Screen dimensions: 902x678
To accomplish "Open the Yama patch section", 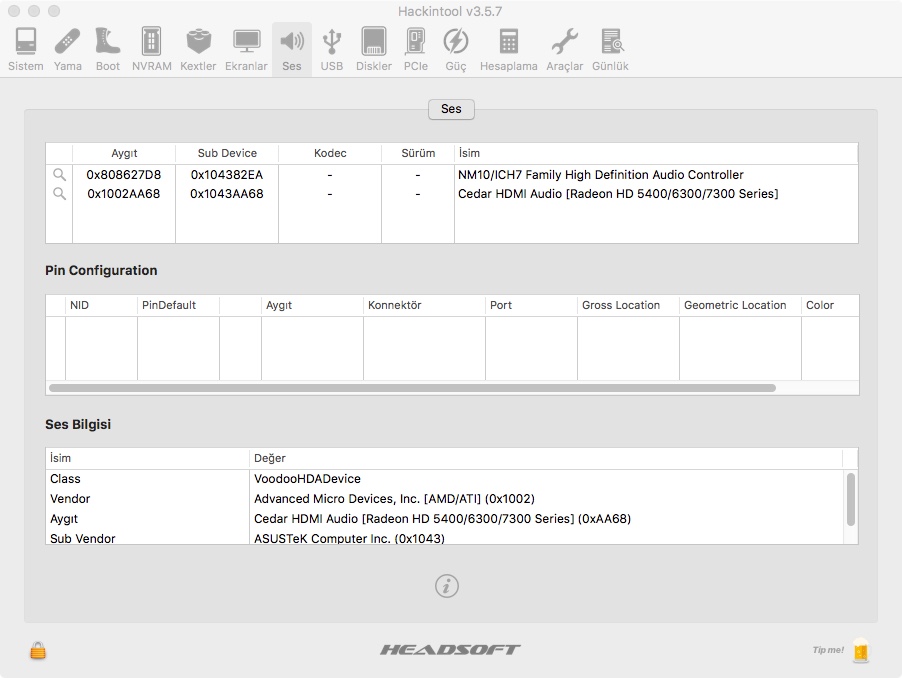I will coord(68,49).
